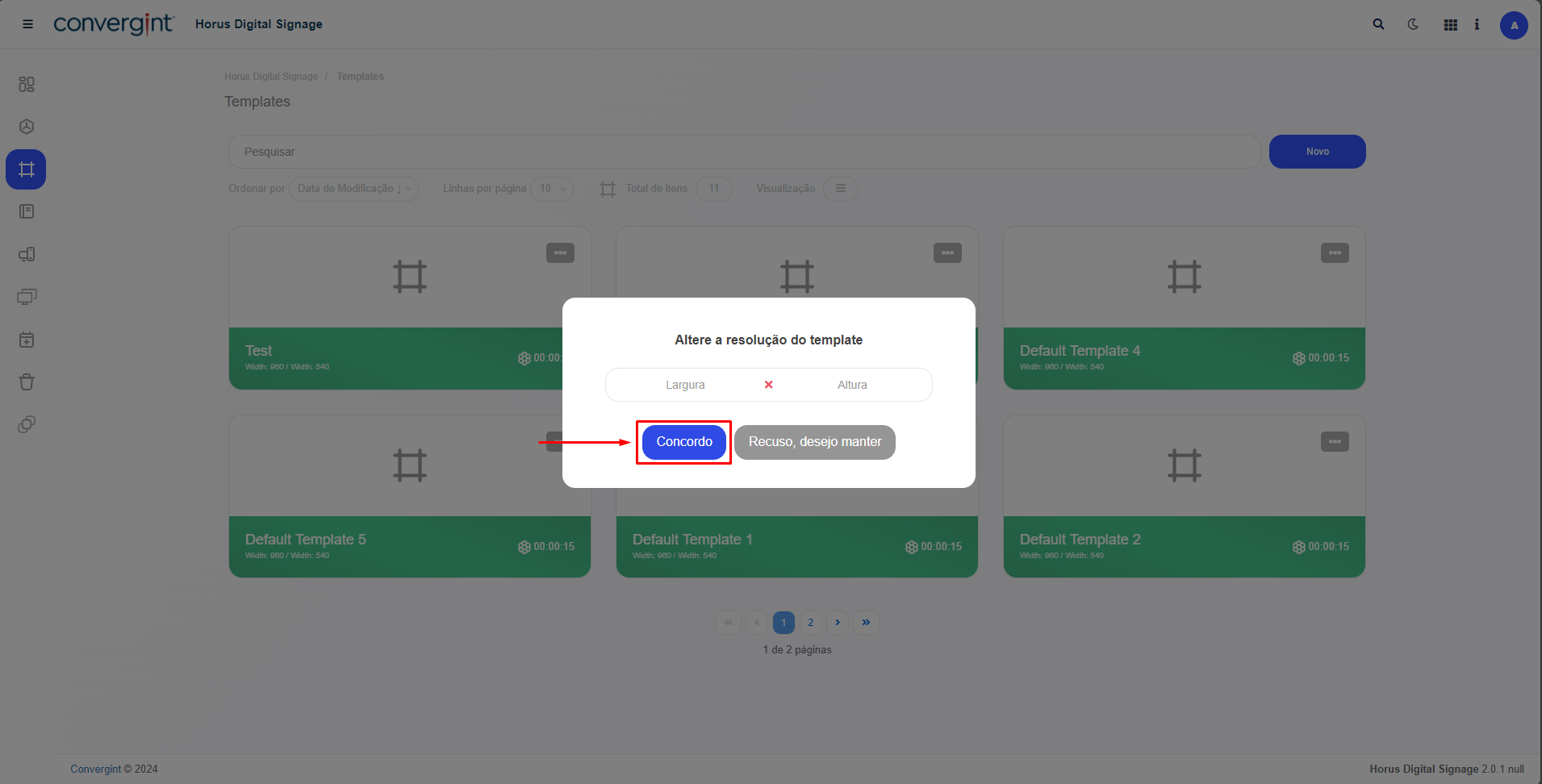Screen dimensions: 1542x784
Task: Expand the Linhas por página dropdown
Action: pos(552,189)
